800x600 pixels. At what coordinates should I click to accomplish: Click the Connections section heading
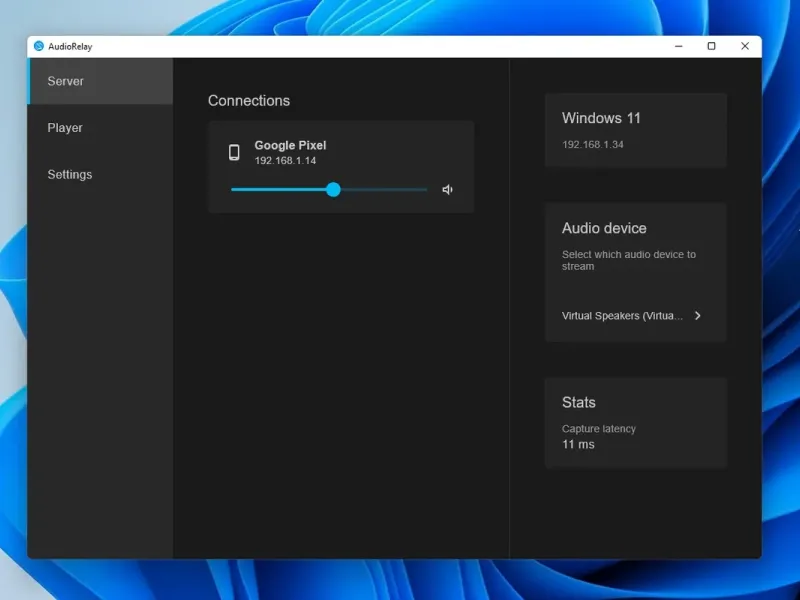point(249,101)
